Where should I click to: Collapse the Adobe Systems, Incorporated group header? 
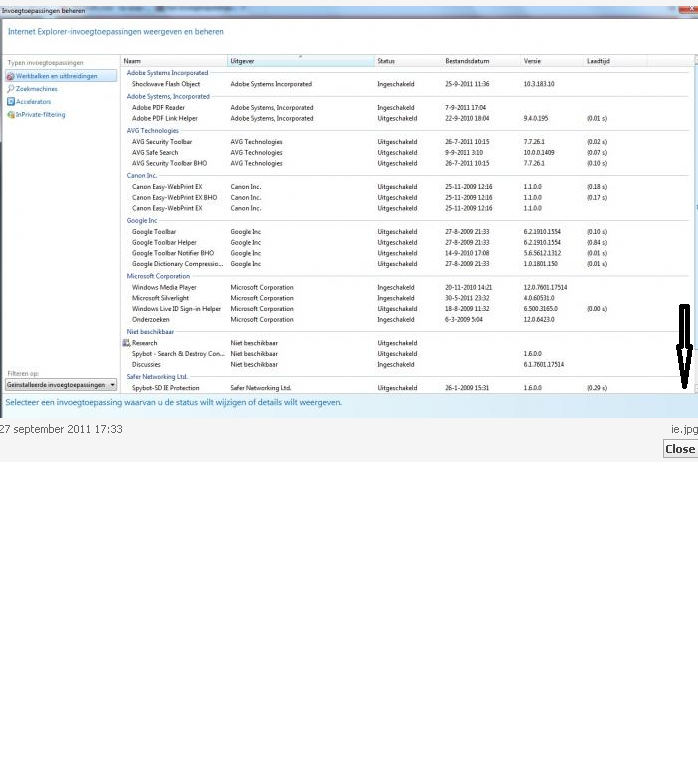168,97
